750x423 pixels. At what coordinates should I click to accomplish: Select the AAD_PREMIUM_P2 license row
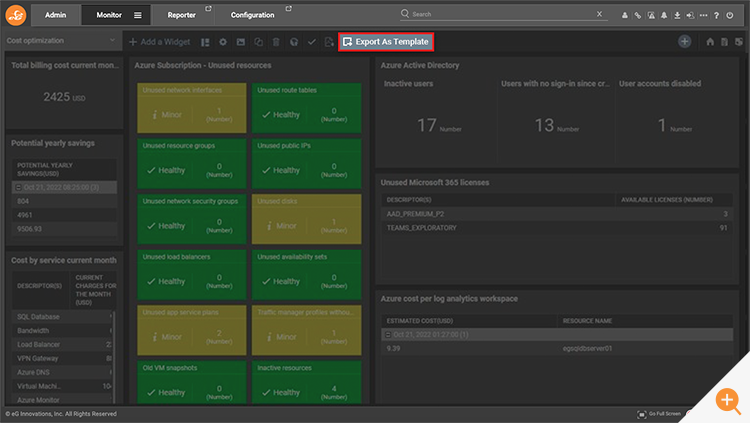557,214
